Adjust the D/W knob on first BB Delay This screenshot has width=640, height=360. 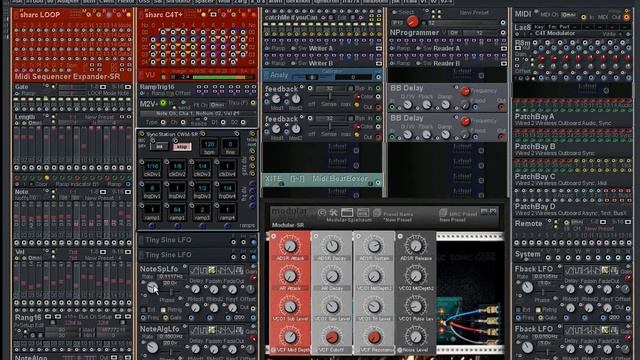[407, 105]
